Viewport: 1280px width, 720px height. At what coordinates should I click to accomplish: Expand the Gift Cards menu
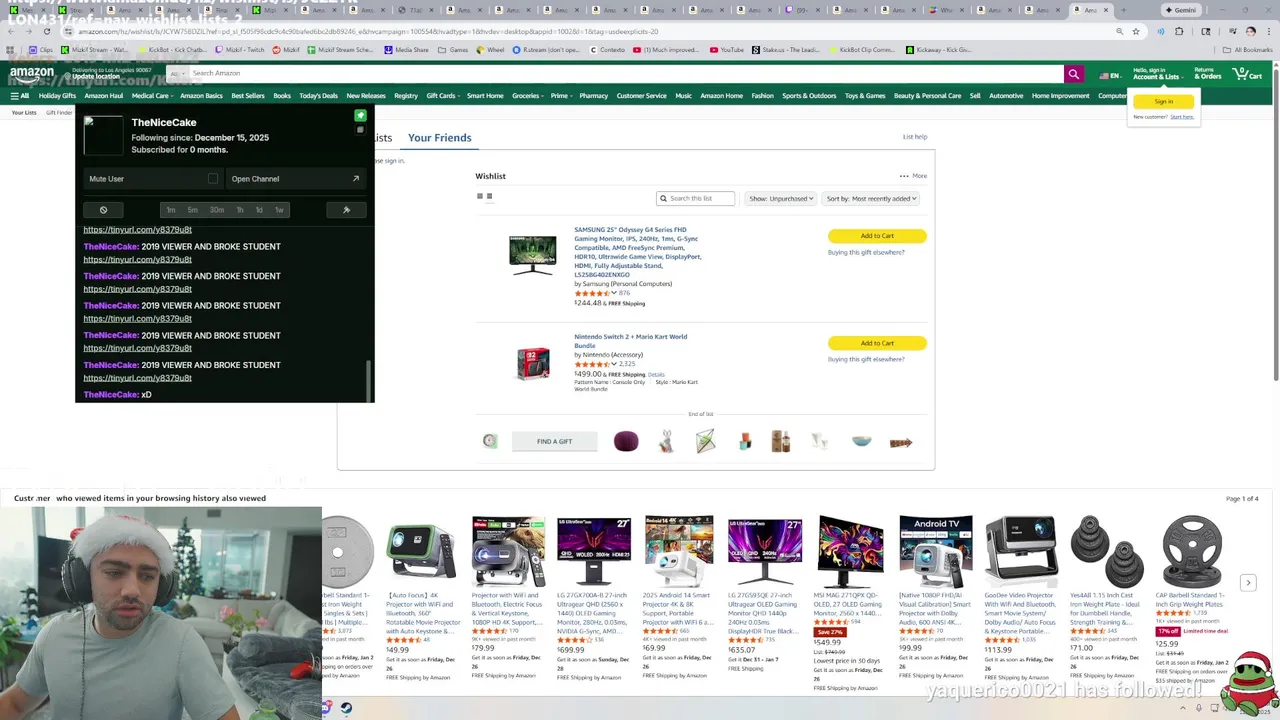tap(443, 96)
